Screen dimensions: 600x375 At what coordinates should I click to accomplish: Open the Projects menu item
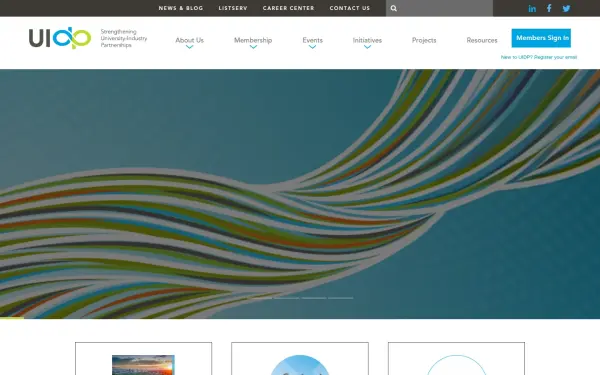(x=424, y=40)
